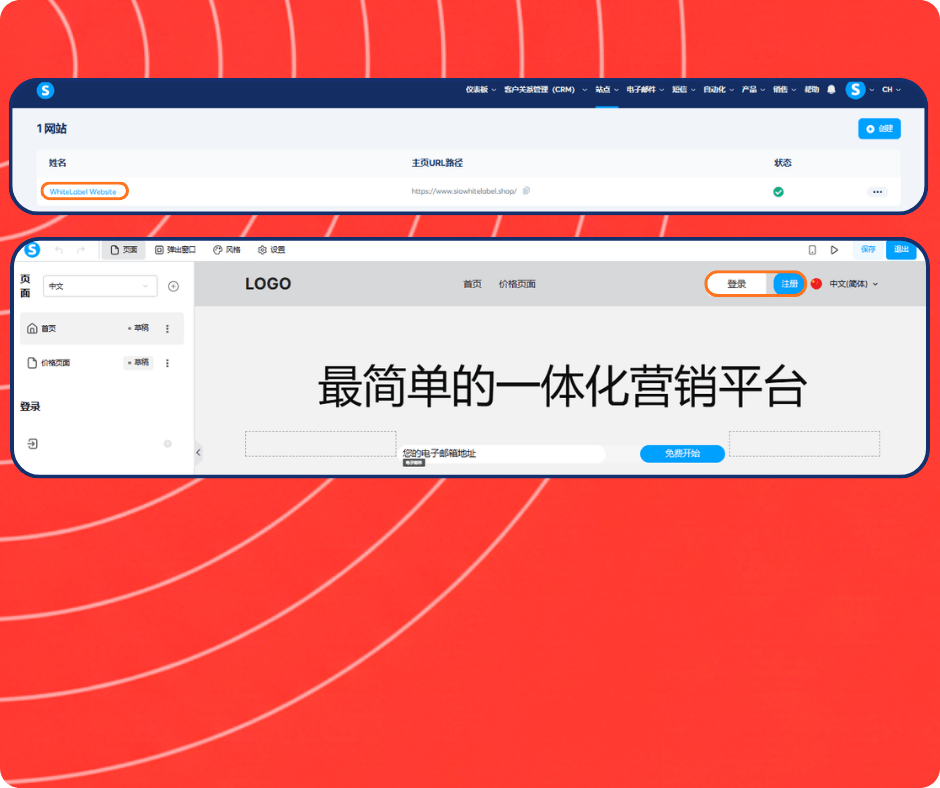
Task: Switch to the 风格 editor tab
Action: [x=227, y=249]
